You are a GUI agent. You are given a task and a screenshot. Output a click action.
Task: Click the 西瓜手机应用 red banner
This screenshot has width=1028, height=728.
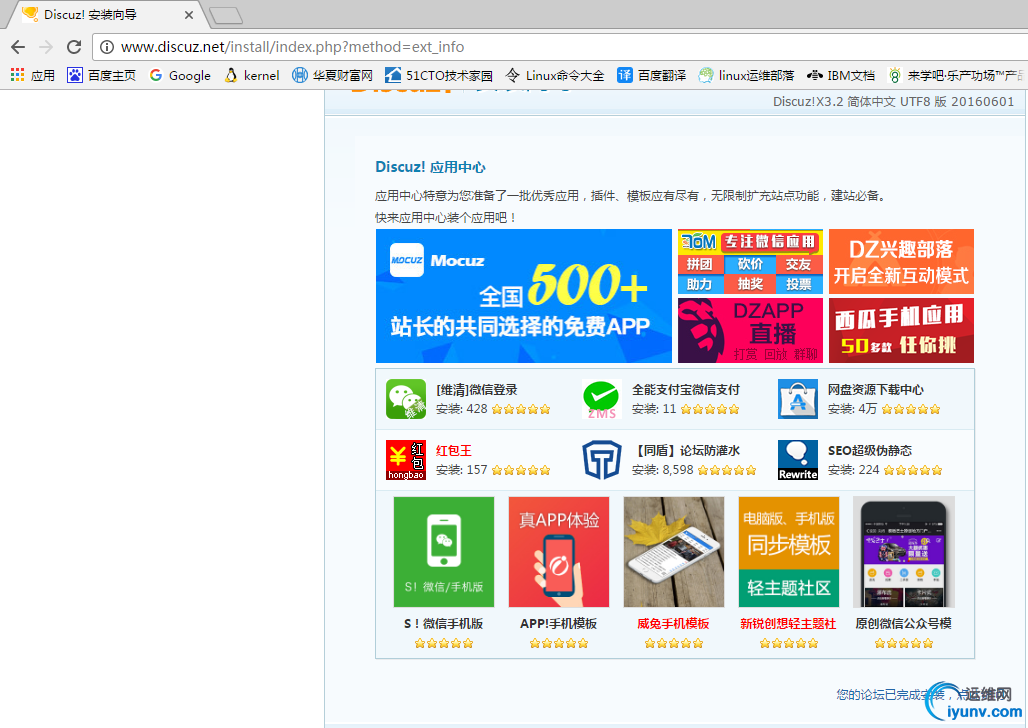[x=901, y=331]
